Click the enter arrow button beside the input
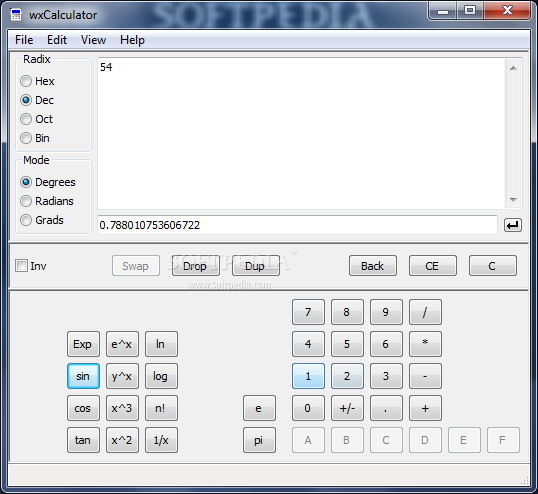Screen dimensions: 538x494 pos(513,225)
